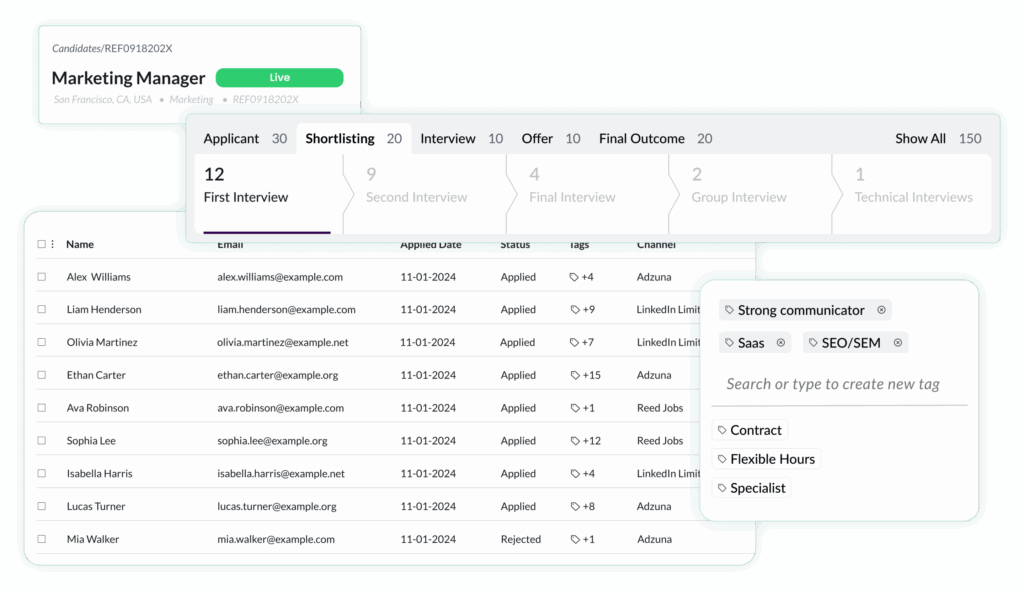Remove the Saas tag
Image resolution: width=1024 pixels, height=591 pixels.
point(781,343)
